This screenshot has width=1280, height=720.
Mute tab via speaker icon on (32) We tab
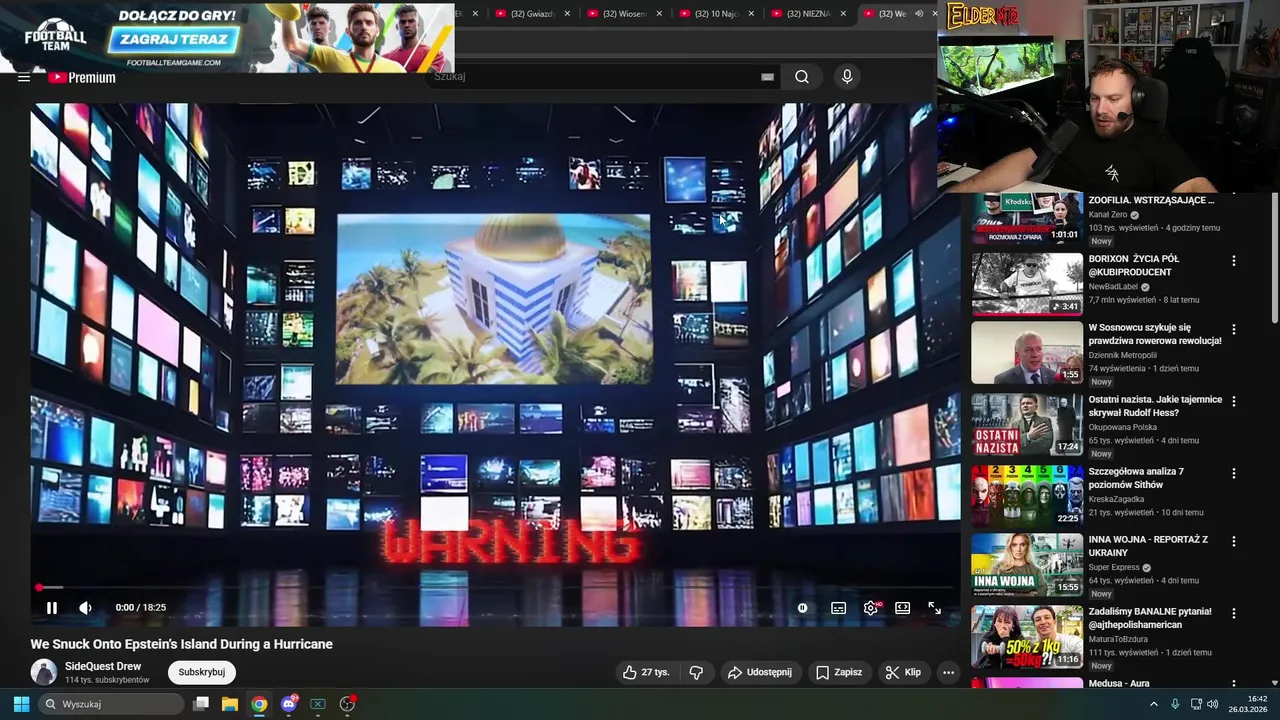[918, 13]
